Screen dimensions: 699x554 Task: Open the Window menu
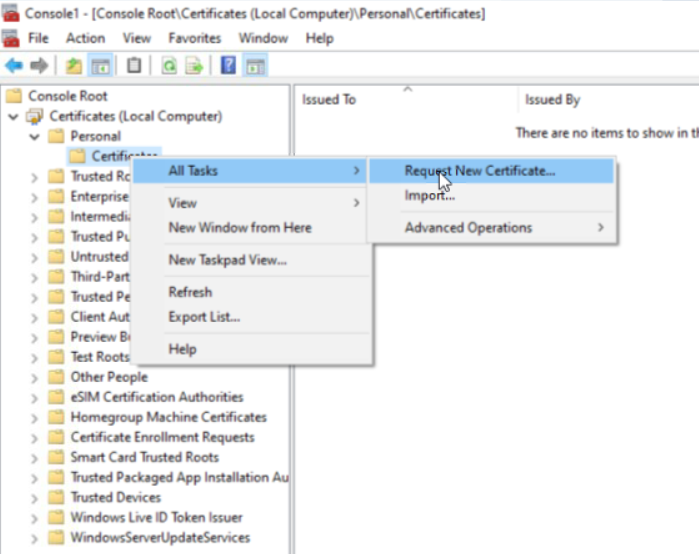[263, 38]
